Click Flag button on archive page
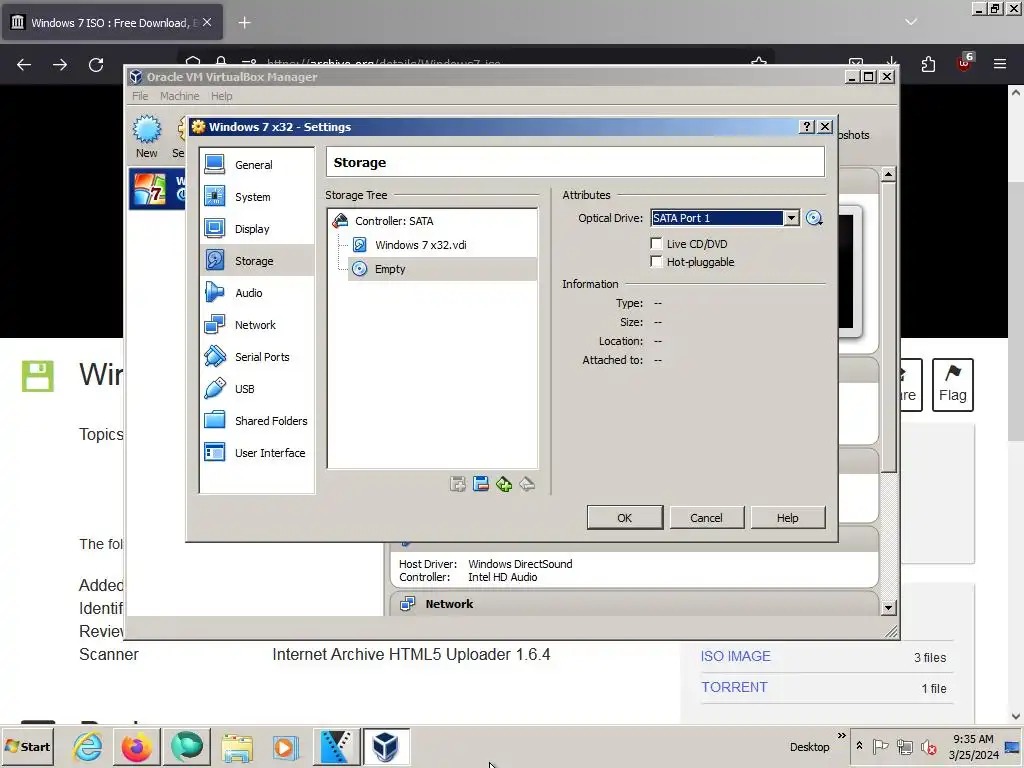Screen dimensions: 1024x768 (x=953, y=385)
